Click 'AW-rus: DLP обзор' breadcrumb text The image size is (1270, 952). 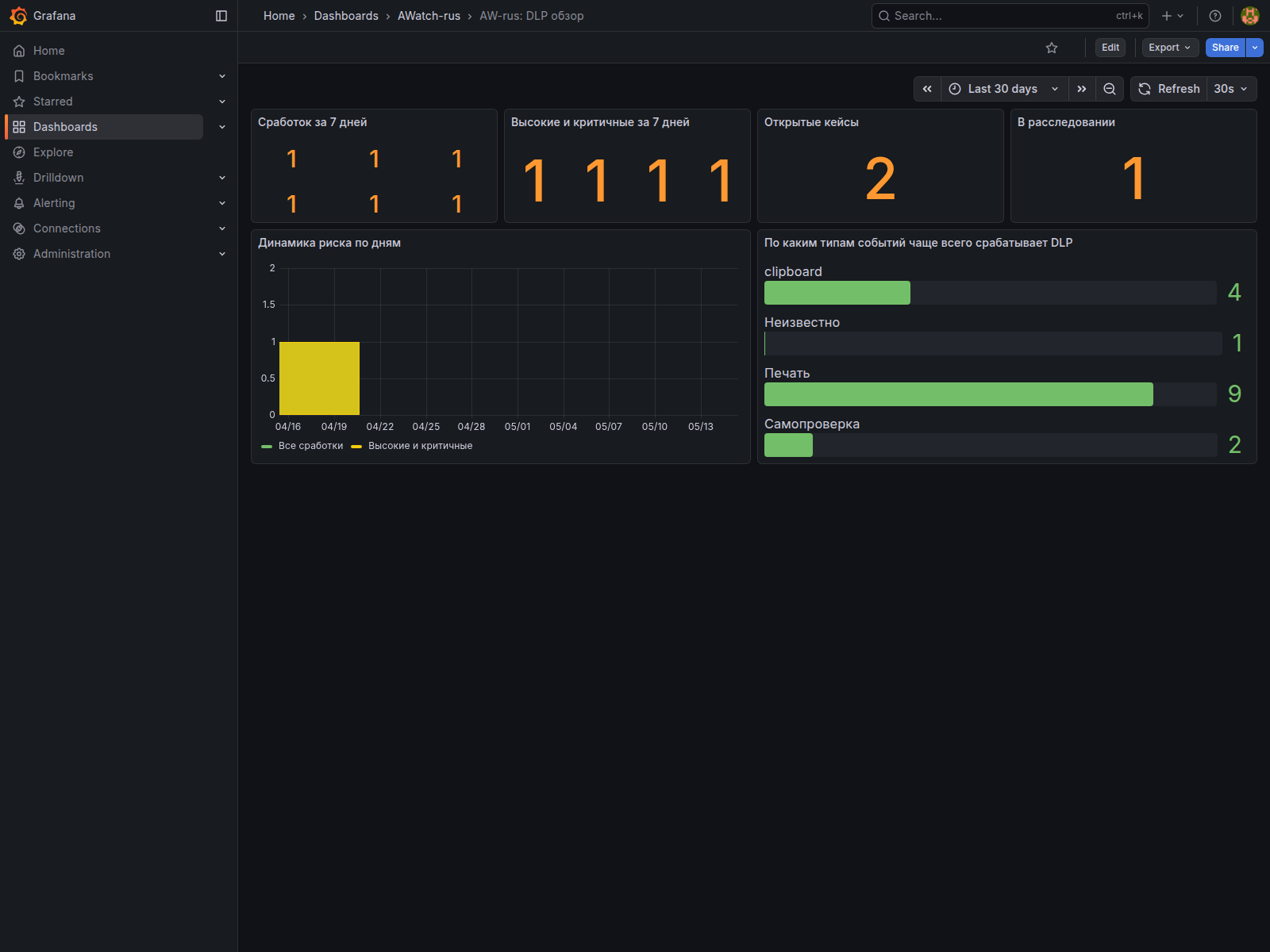[532, 16]
